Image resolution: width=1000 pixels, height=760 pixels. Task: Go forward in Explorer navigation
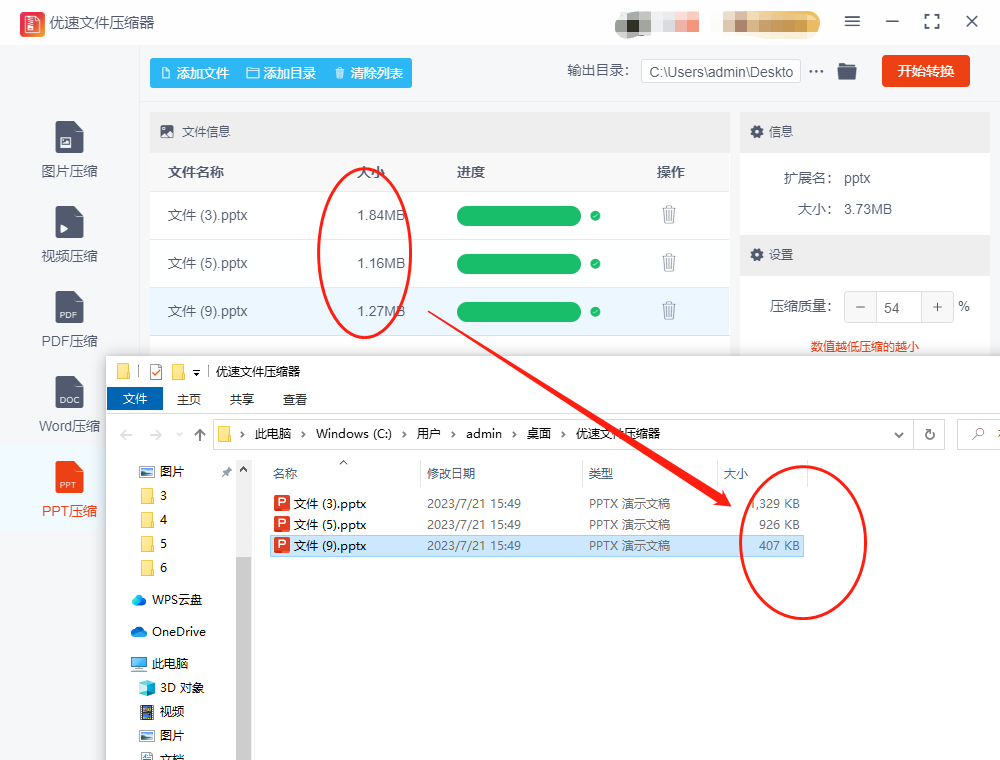pyautogui.click(x=155, y=435)
